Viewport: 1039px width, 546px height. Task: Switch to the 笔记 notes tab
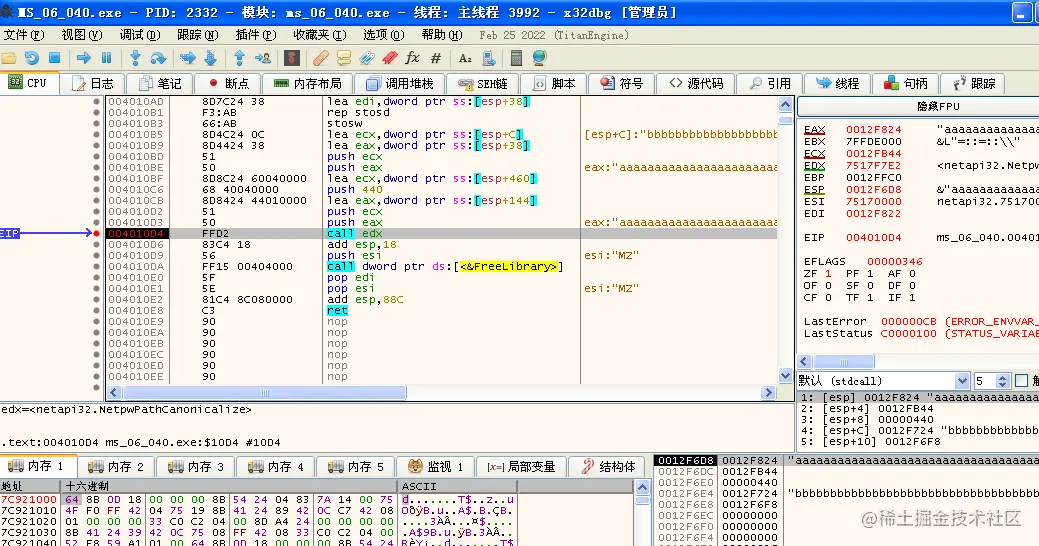[160, 83]
